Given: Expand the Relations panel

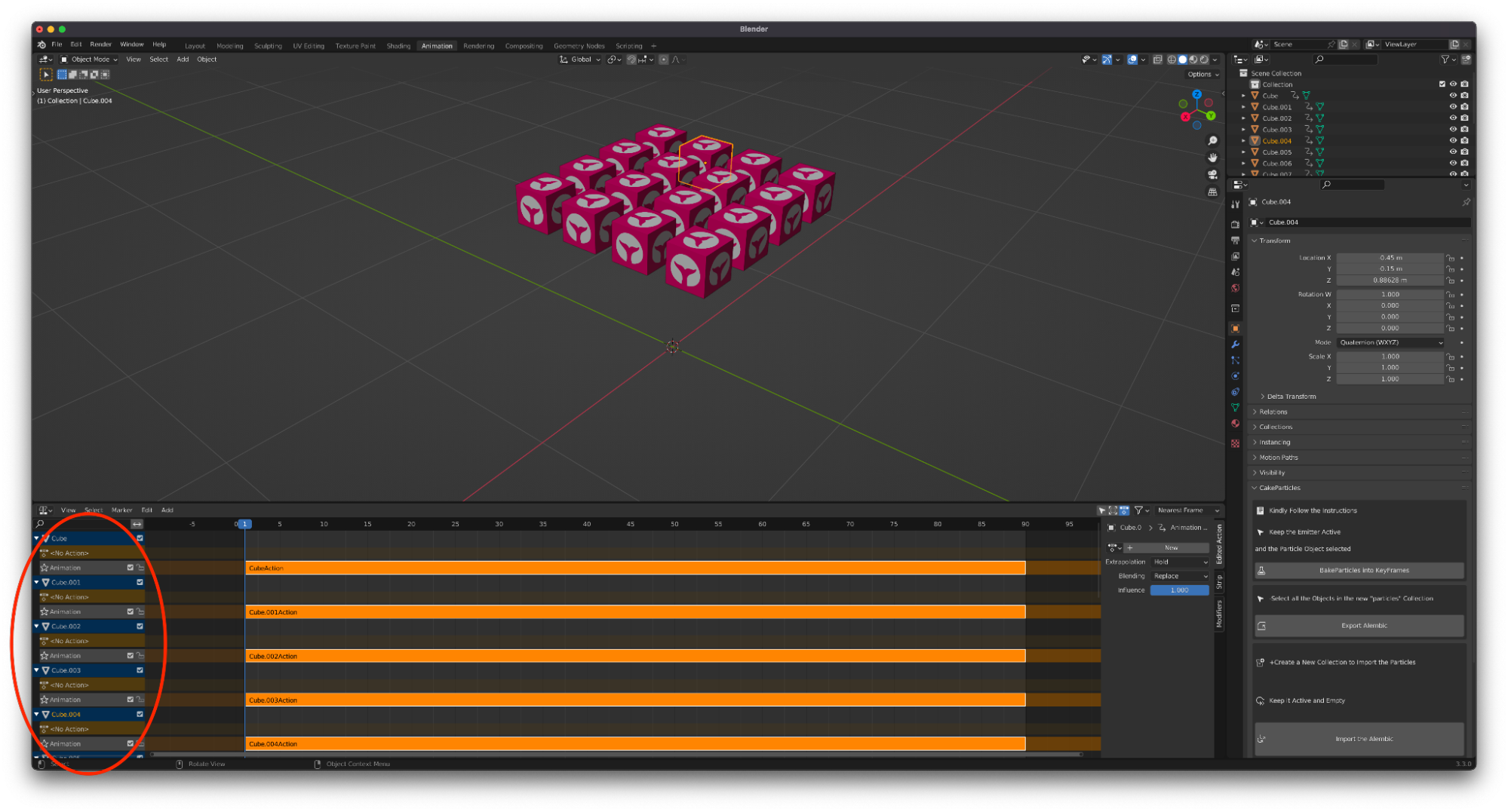Looking at the screenshot, I should click(1273, 412).
